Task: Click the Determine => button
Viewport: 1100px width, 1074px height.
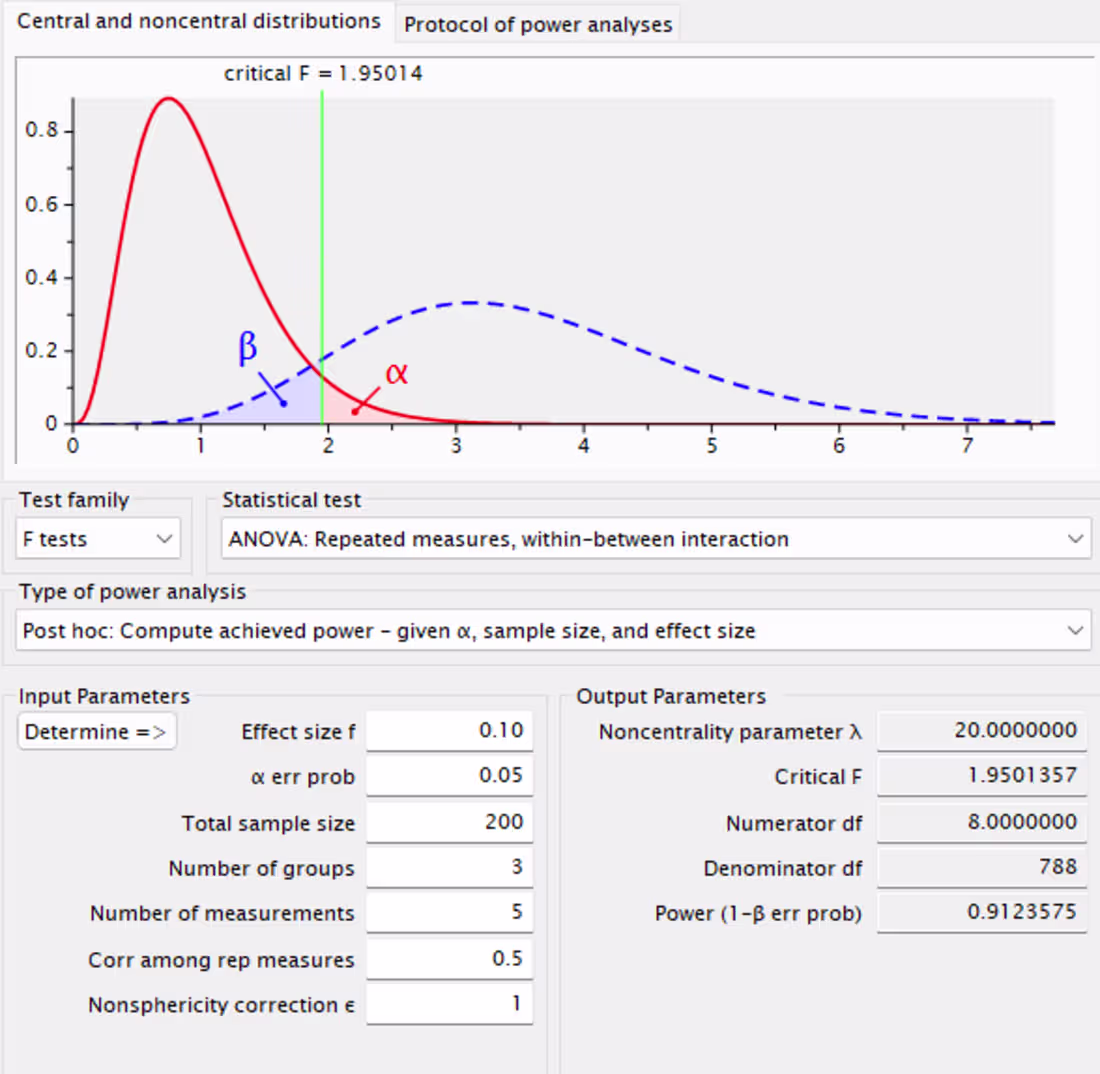Action: coord(96,731)
